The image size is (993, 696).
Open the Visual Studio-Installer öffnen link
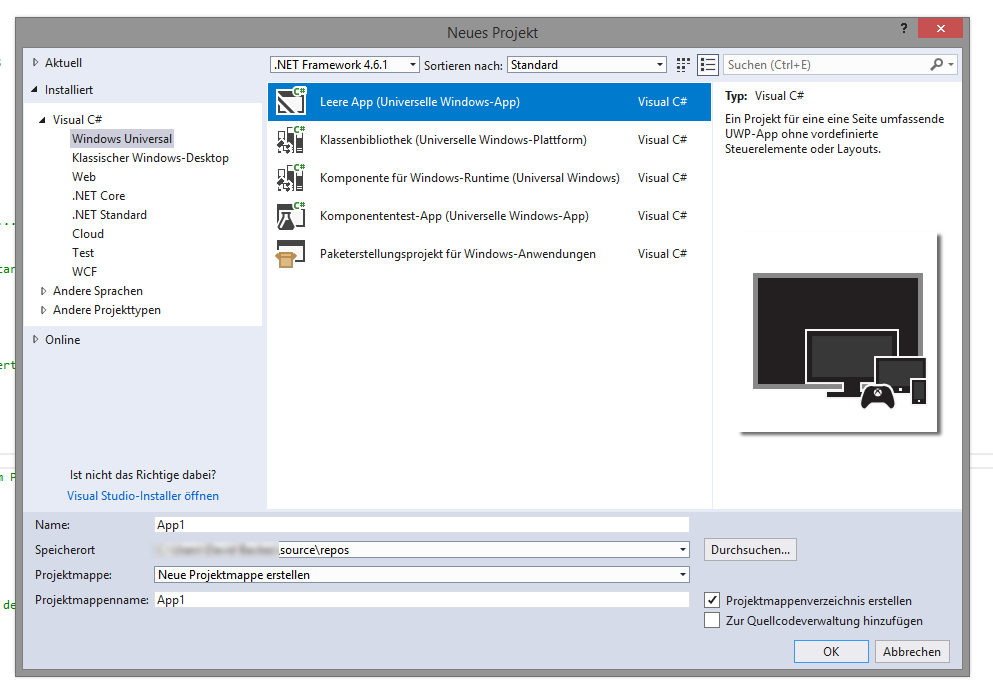pyautogui.click(x=143, y=495)
